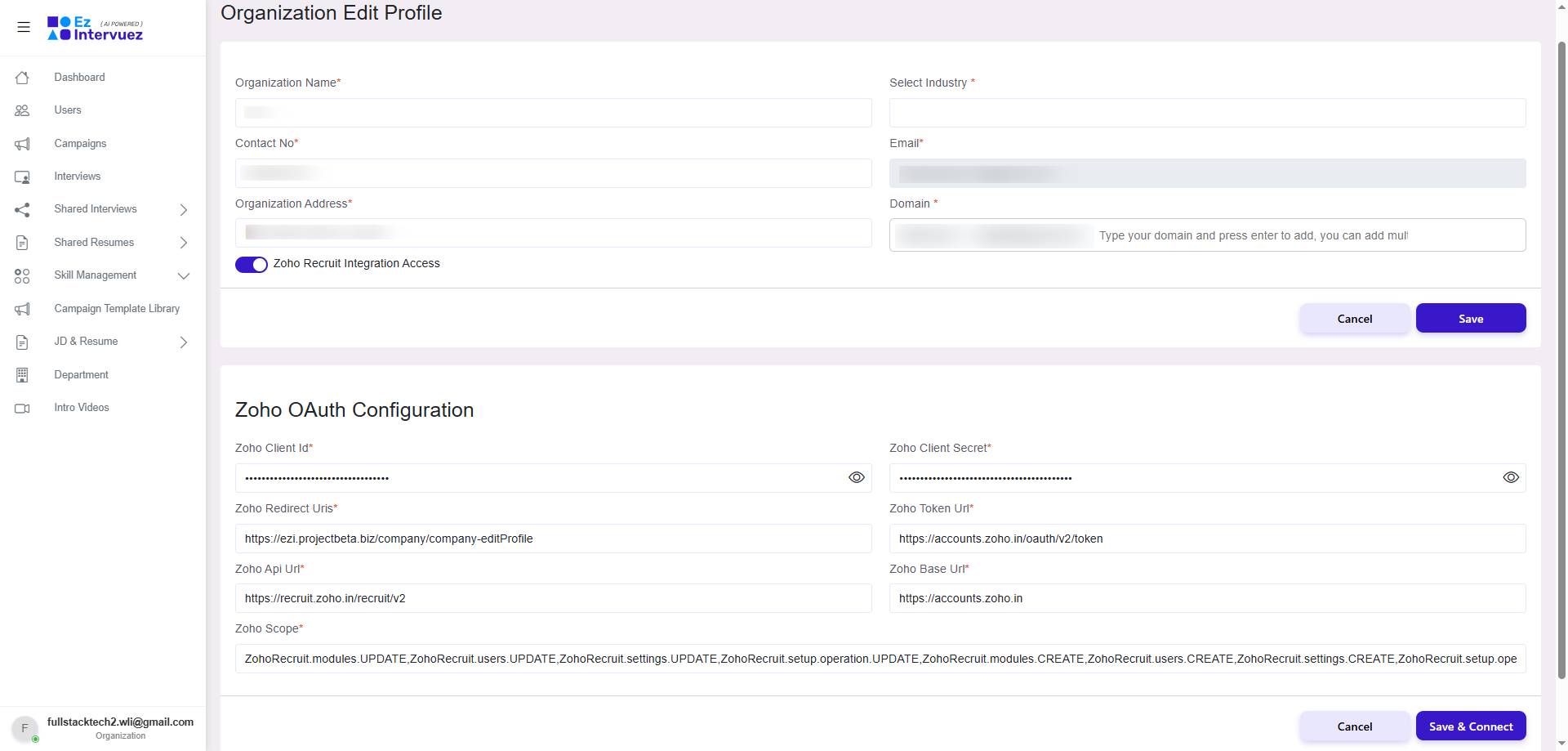Disable Zoho Recruit Integration Access toggle
This screenshot has height=751, width=1568.
[x=252, y=264]
